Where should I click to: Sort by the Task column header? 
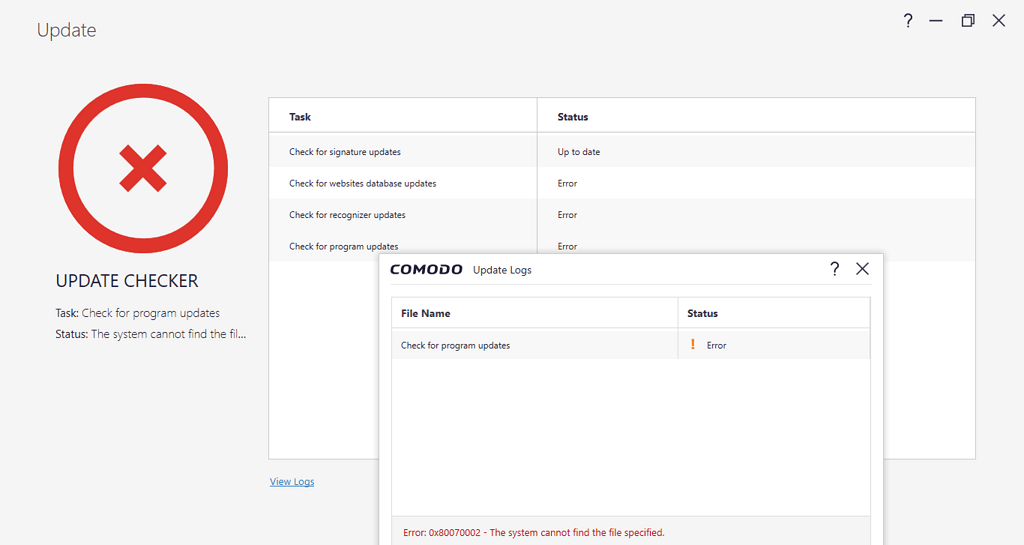pyautogui.click(x=300, y=117)
